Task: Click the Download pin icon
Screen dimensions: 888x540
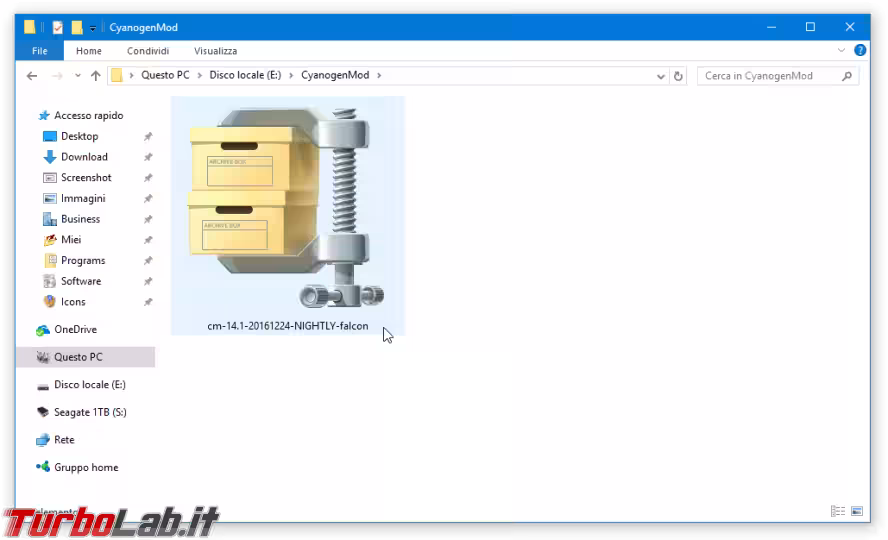Action: pyautogui.click(x=148, y=157)
